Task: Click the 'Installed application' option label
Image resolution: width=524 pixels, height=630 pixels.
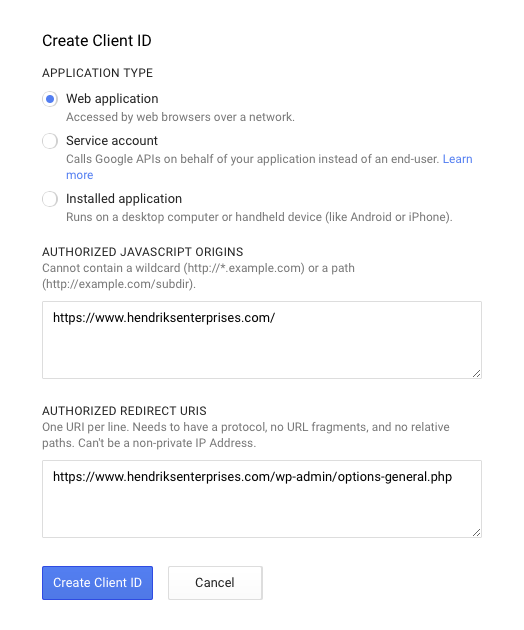Action: point(124,199)
